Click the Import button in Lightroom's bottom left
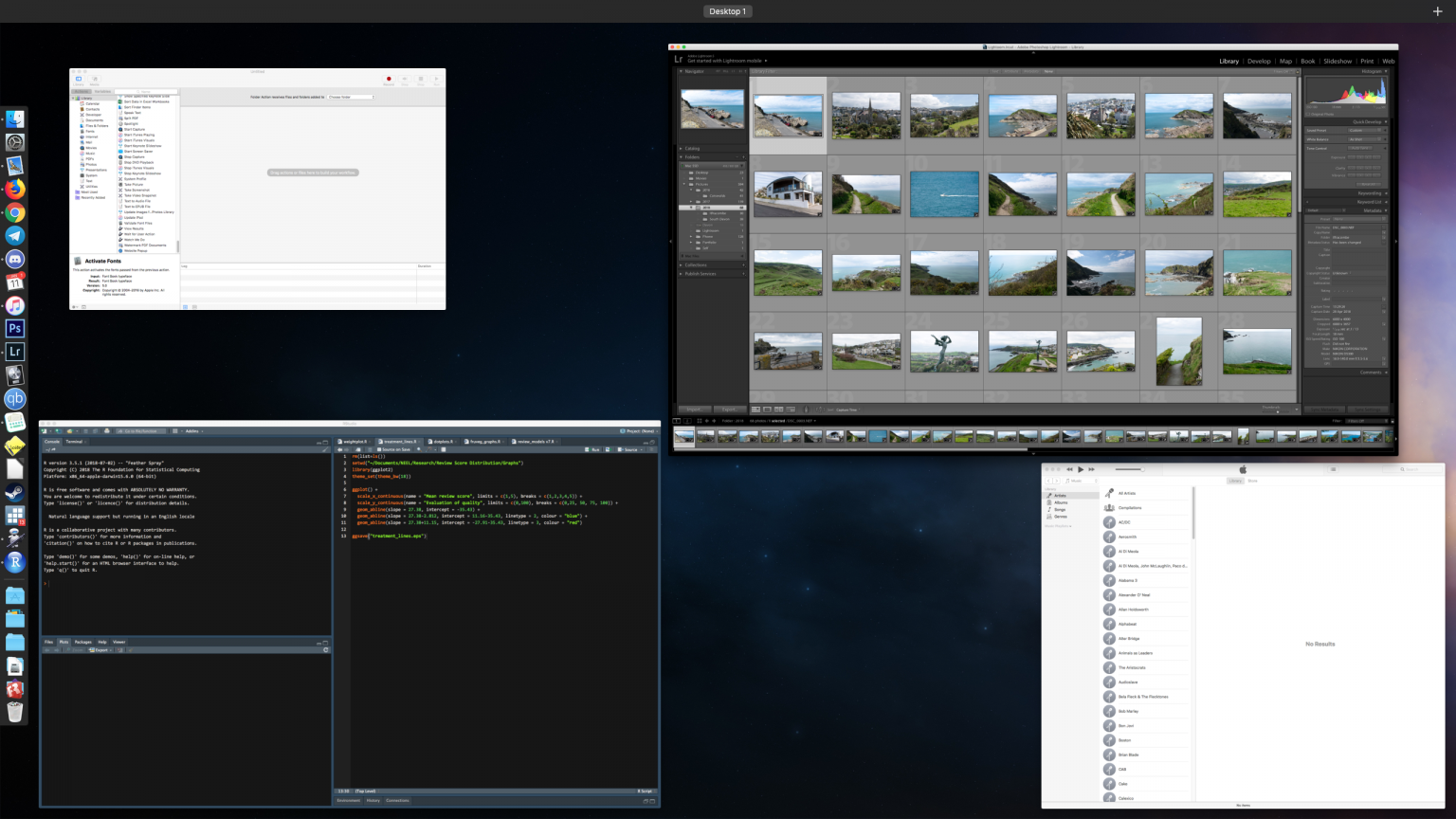The width and height of the screenshot is (1456, 819). [x=695, y=409]
